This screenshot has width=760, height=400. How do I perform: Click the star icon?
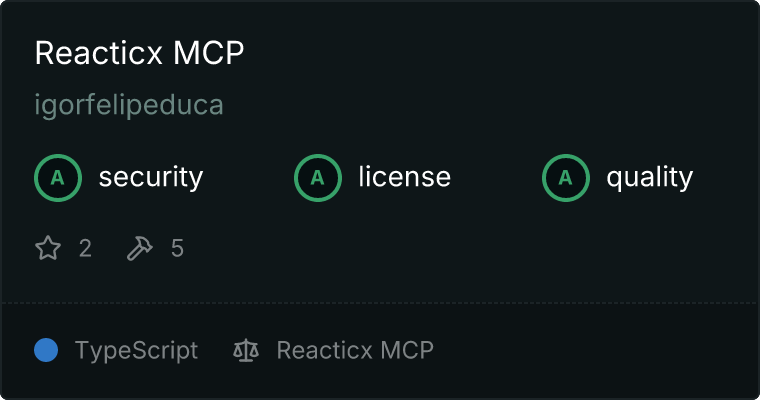(x=48, y=248)
